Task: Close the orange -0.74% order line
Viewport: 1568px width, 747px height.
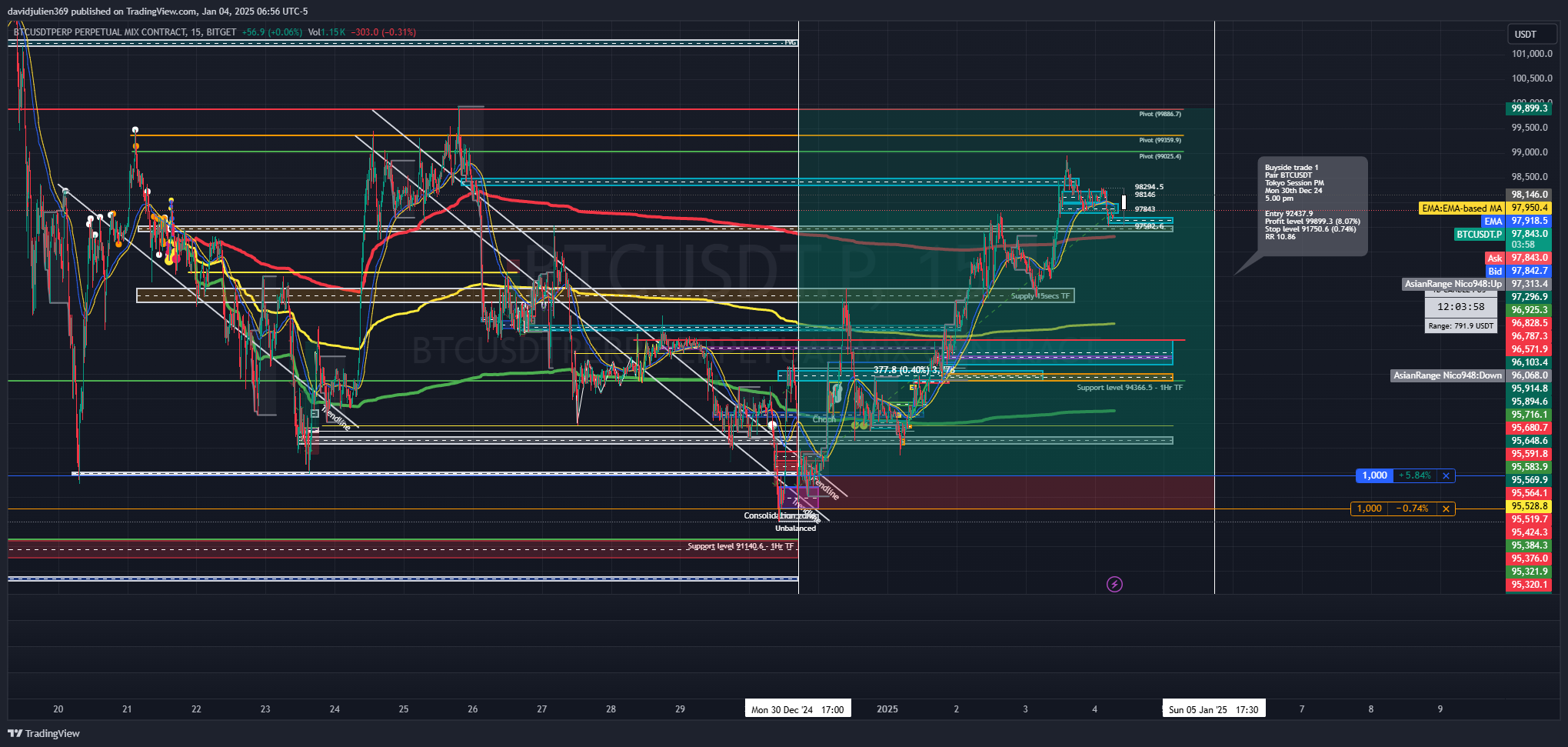Action: [1446, 509]
